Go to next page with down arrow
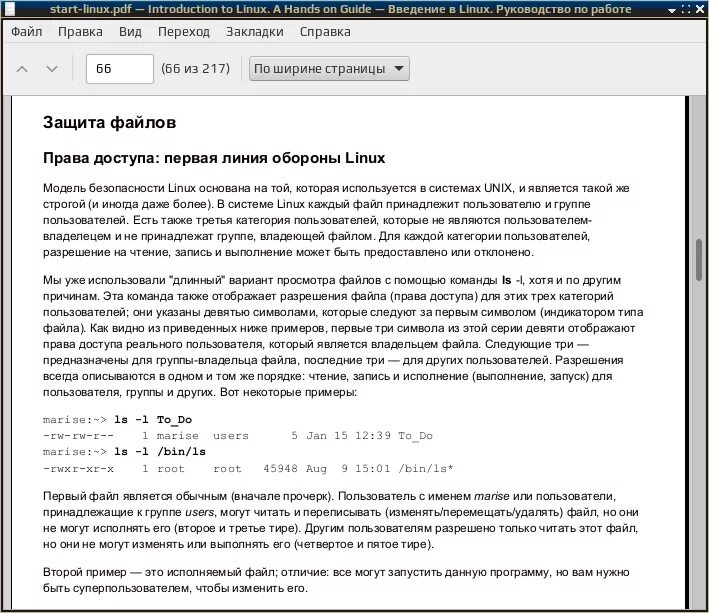This screenshot has height=613, width=709. [52, 69]
